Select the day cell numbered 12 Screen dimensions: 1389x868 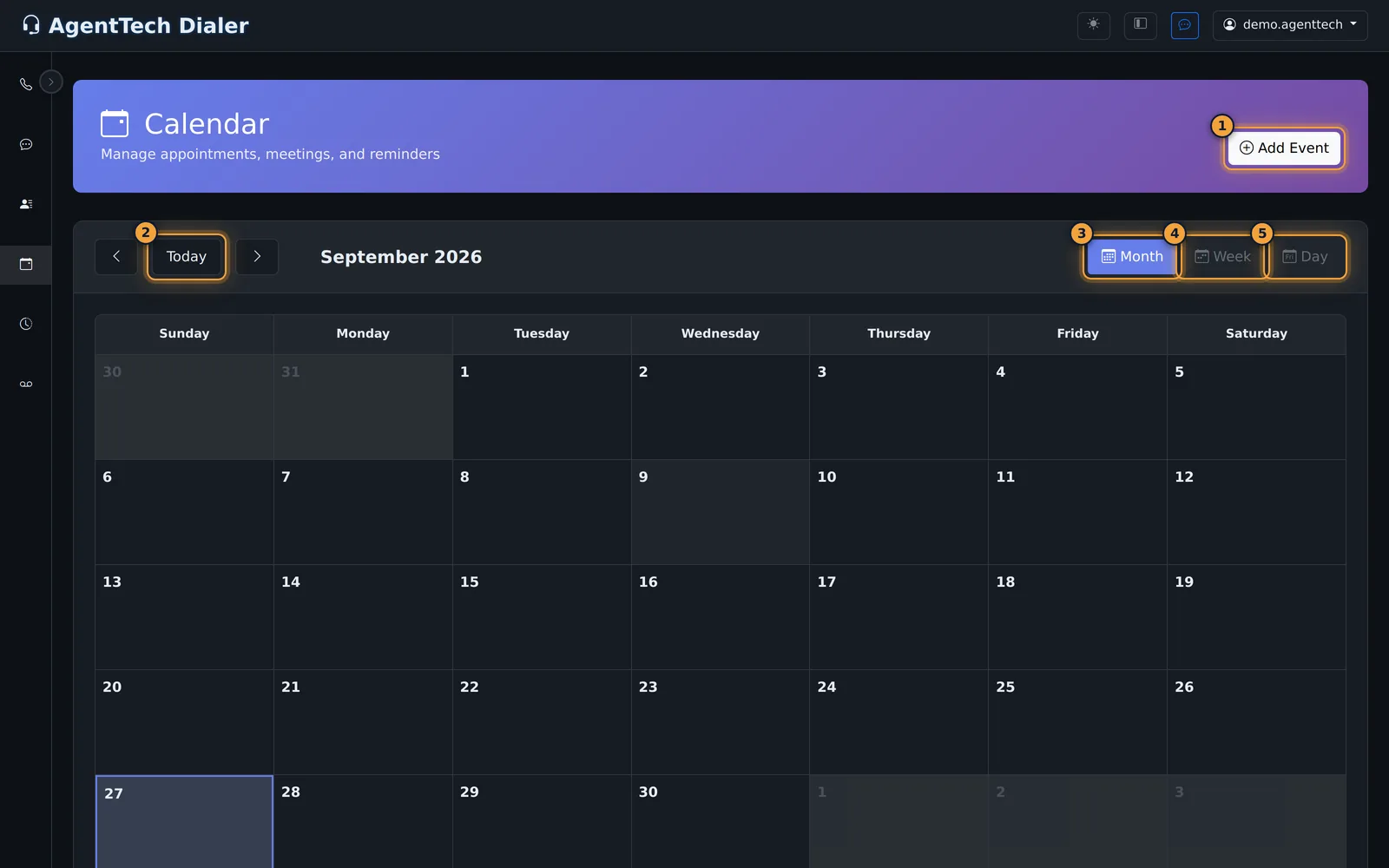point(1257,512)
